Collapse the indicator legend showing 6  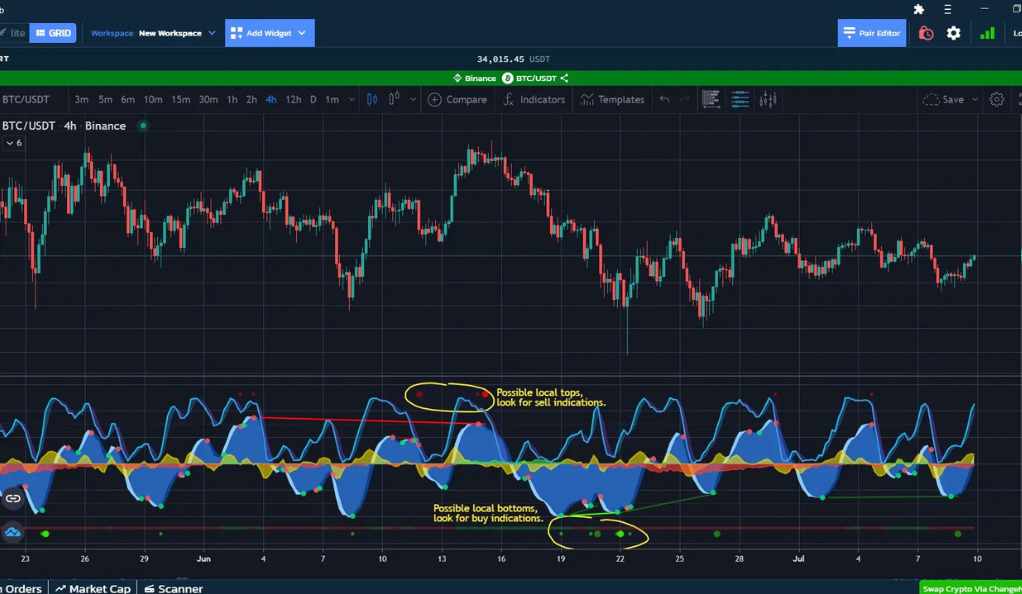(x=13, y=143)
